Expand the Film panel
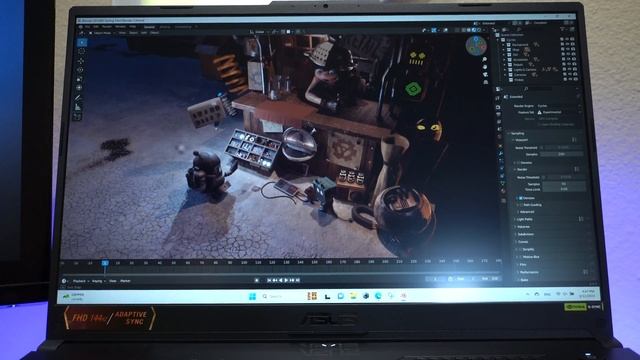The width and height of the screenshot is (640, 360). click(x=518, y=264)
